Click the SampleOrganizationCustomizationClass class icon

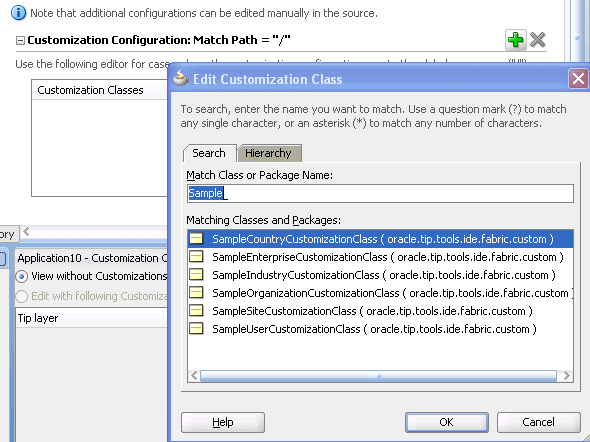click(x=196, y=293)
